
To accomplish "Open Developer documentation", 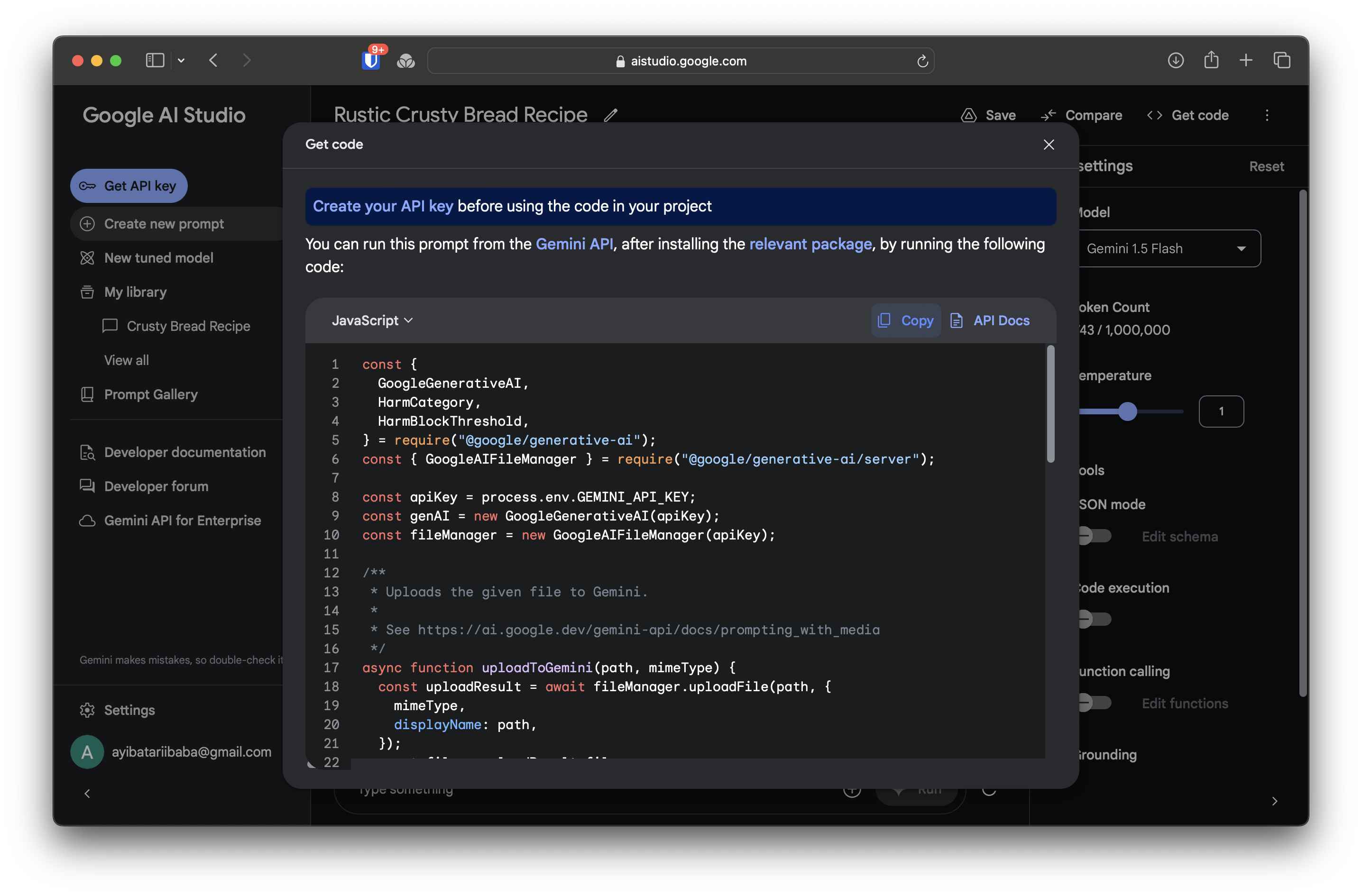I will (185, 452).
